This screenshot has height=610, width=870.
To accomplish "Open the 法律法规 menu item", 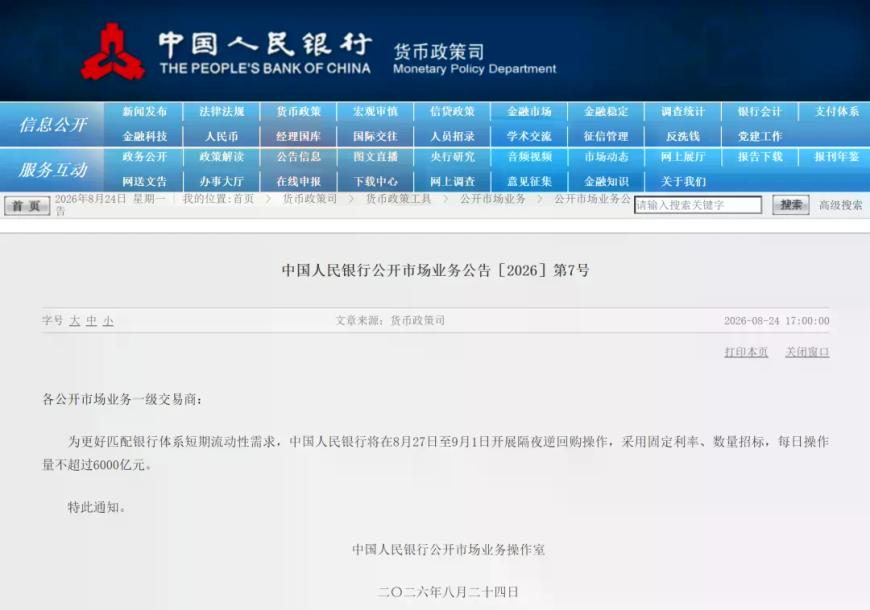I will pos(222,112).
